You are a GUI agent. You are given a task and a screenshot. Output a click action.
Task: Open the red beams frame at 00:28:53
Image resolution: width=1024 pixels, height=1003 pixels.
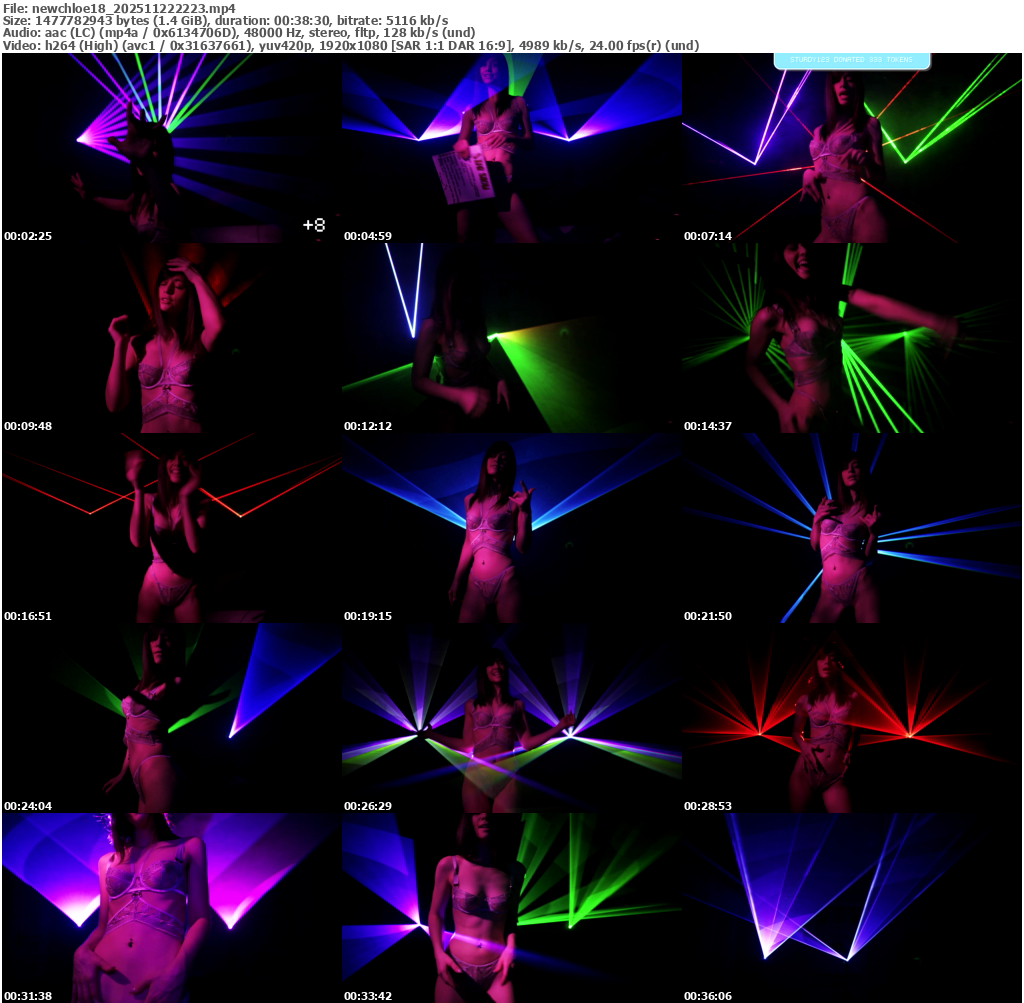(x=851, y=718)
